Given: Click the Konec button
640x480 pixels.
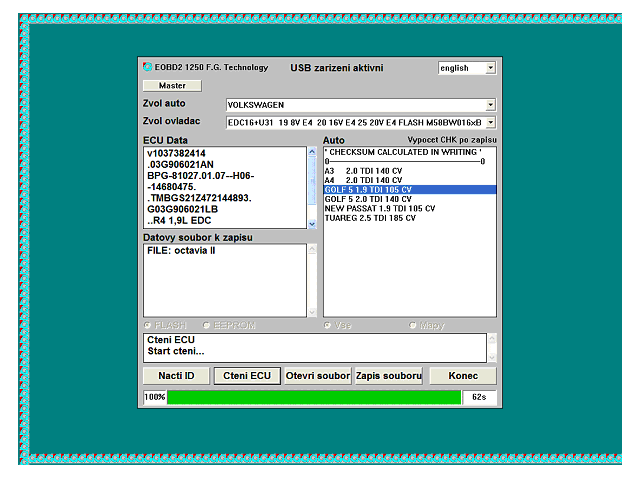Looking at the screenshot, I should click(463, 376).
